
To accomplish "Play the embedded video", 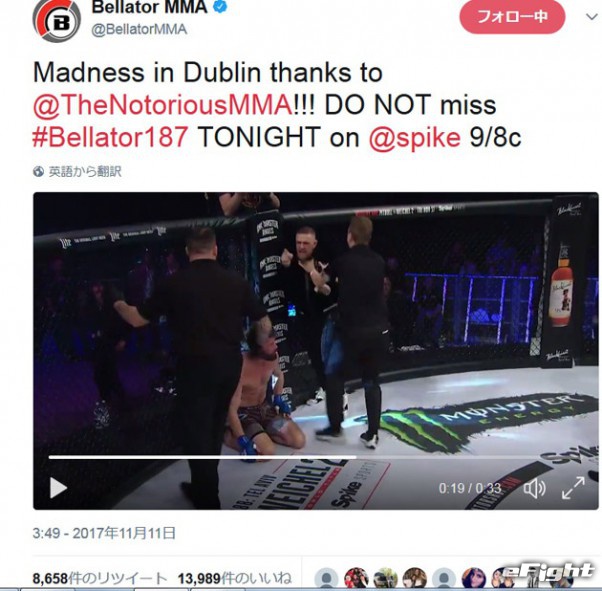I will point(58,488).
